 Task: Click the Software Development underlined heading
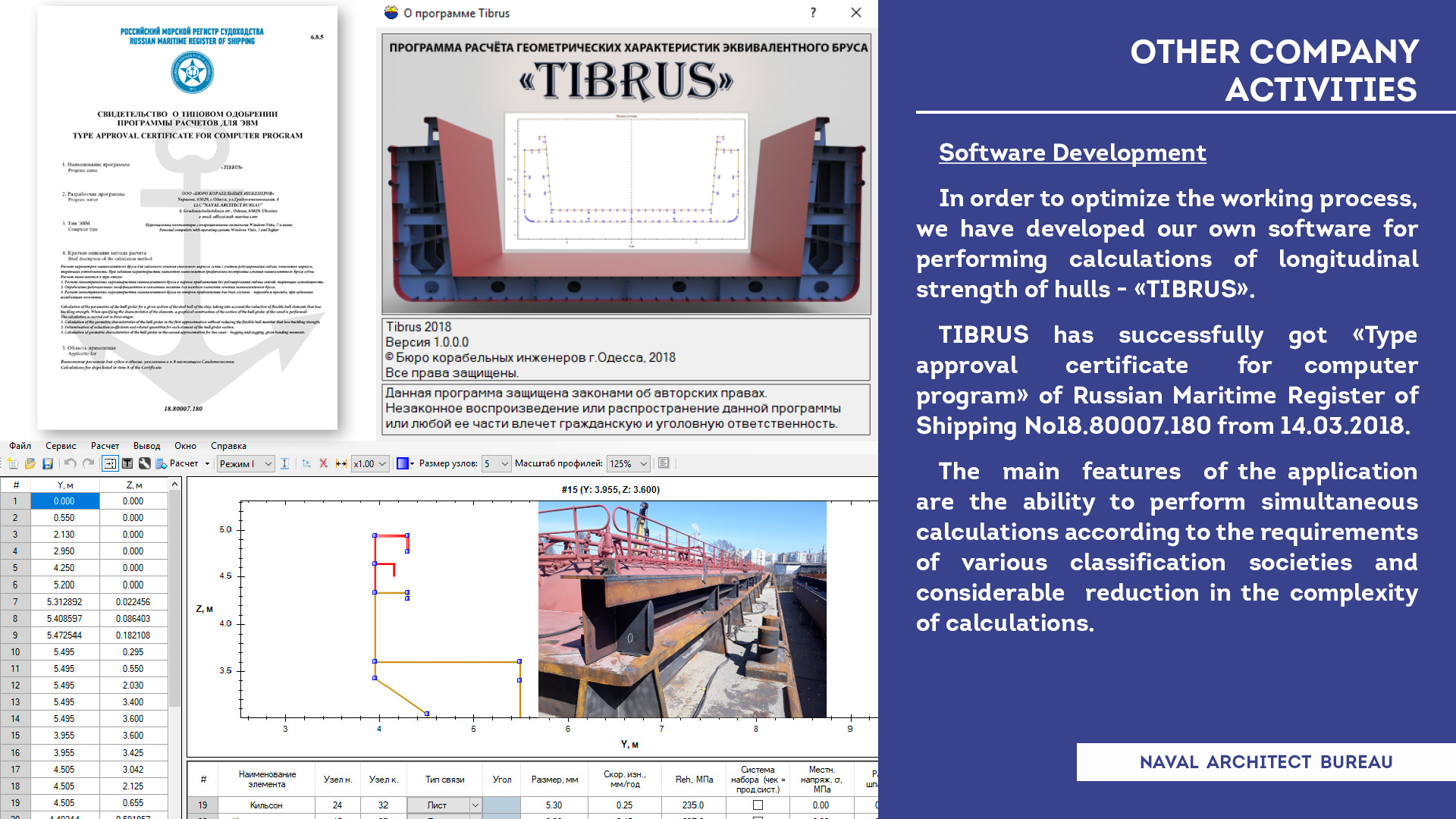(1072, 153)
